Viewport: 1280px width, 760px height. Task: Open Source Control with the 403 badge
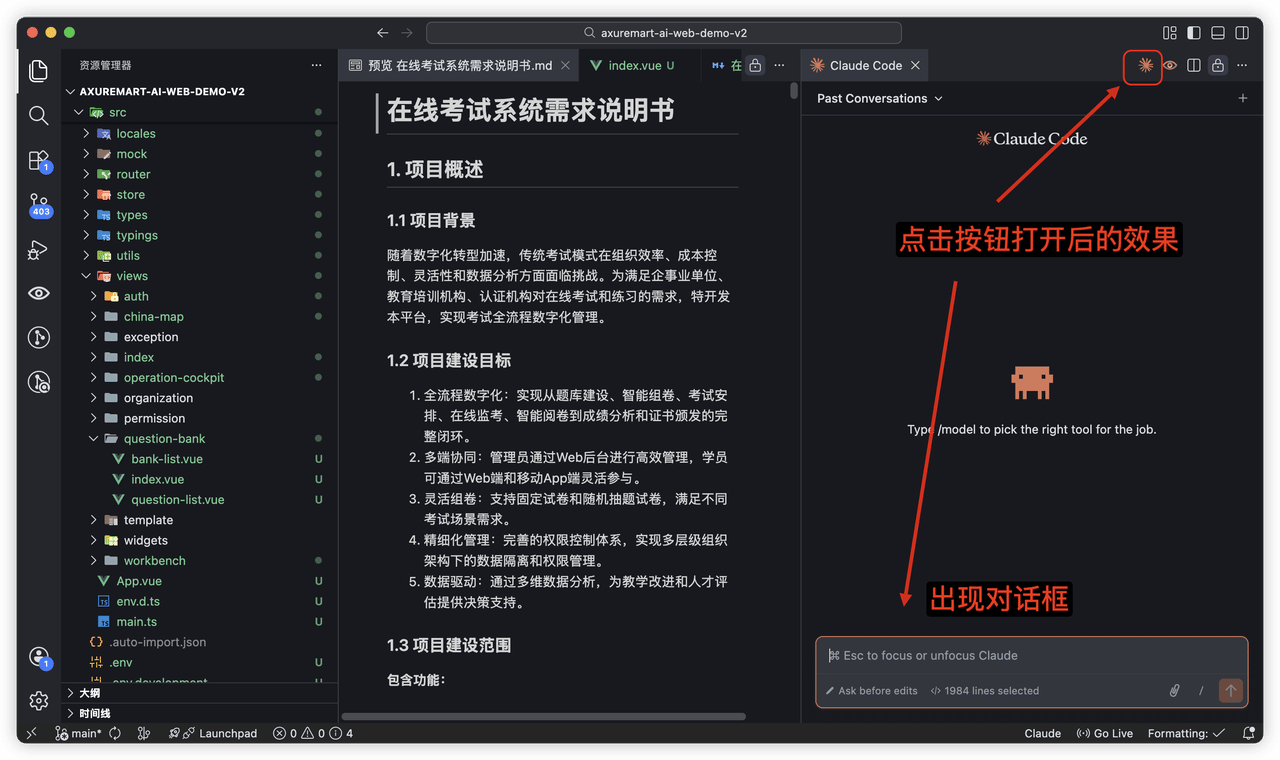39,205
